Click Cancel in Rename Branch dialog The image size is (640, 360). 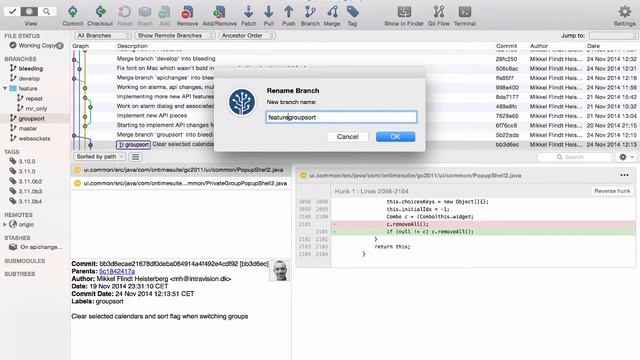coord(347,137)
